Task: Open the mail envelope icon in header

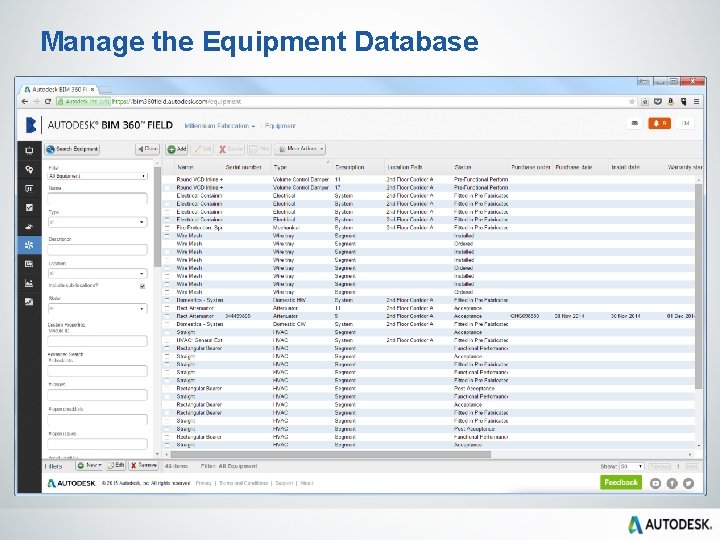Action: pos(634,123)
